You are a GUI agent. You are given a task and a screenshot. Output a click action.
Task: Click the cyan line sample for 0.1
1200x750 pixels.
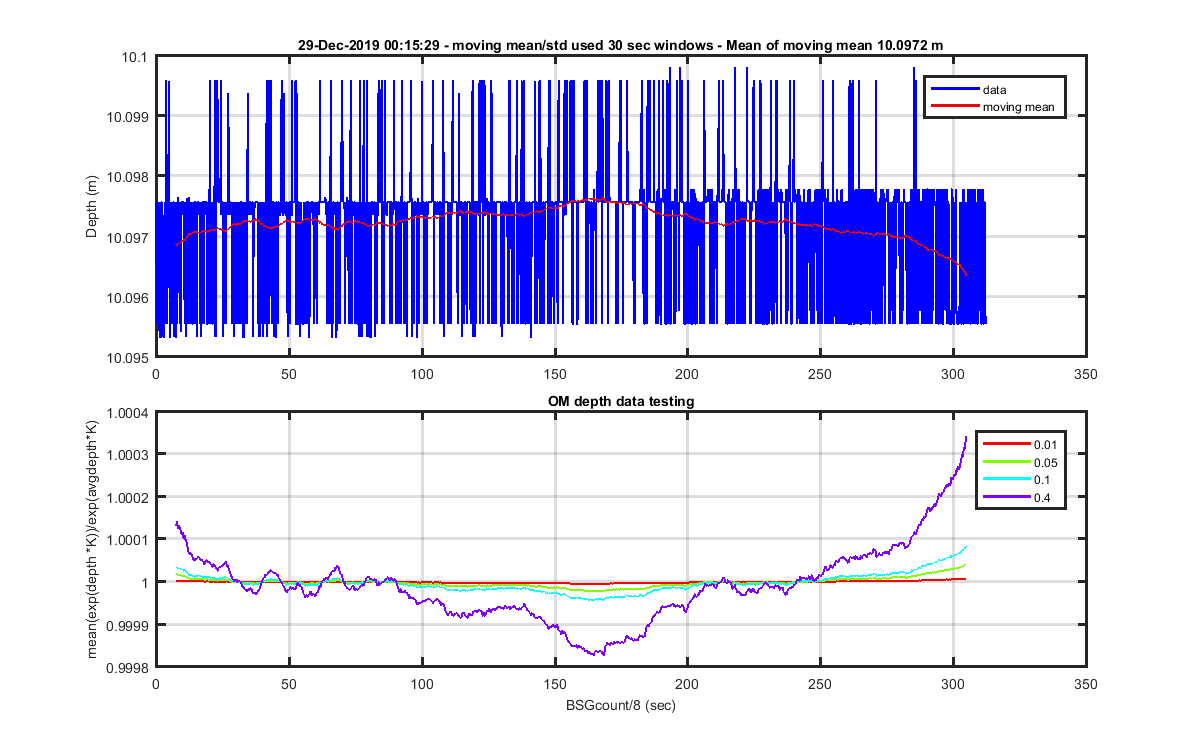tap(1007, 479)
